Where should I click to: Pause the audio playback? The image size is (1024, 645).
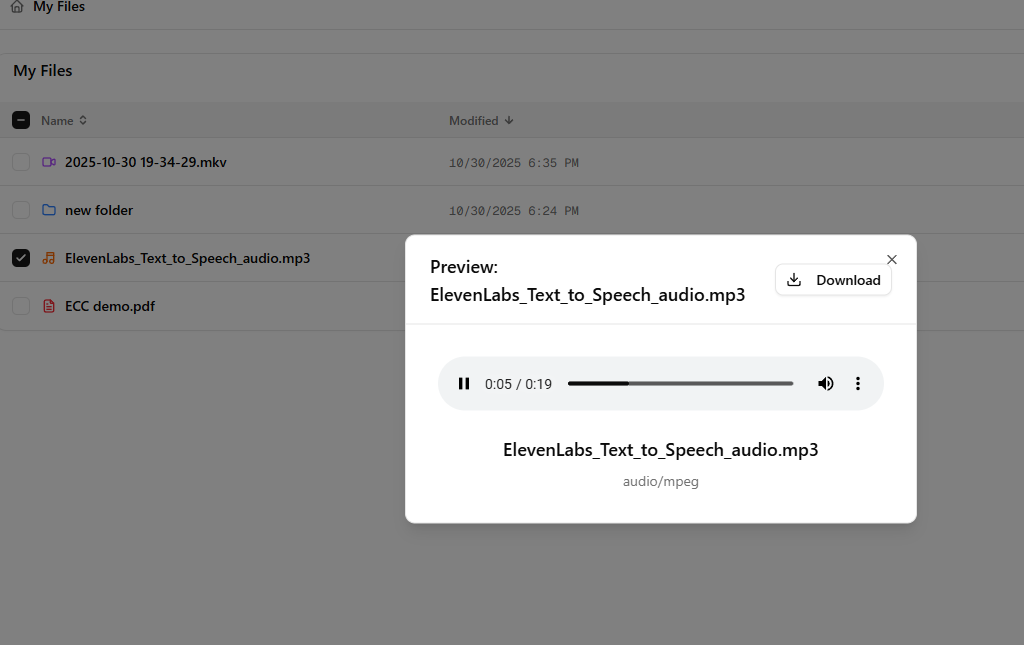point(464,384)
